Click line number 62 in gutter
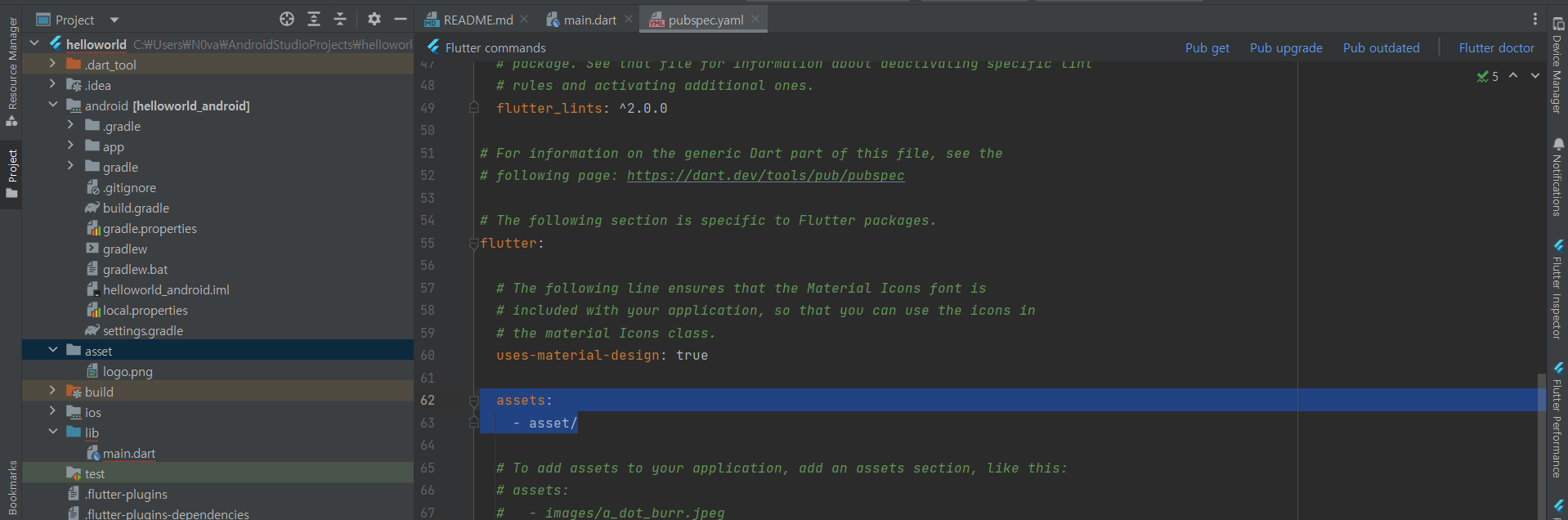 [x=428, y=401]
